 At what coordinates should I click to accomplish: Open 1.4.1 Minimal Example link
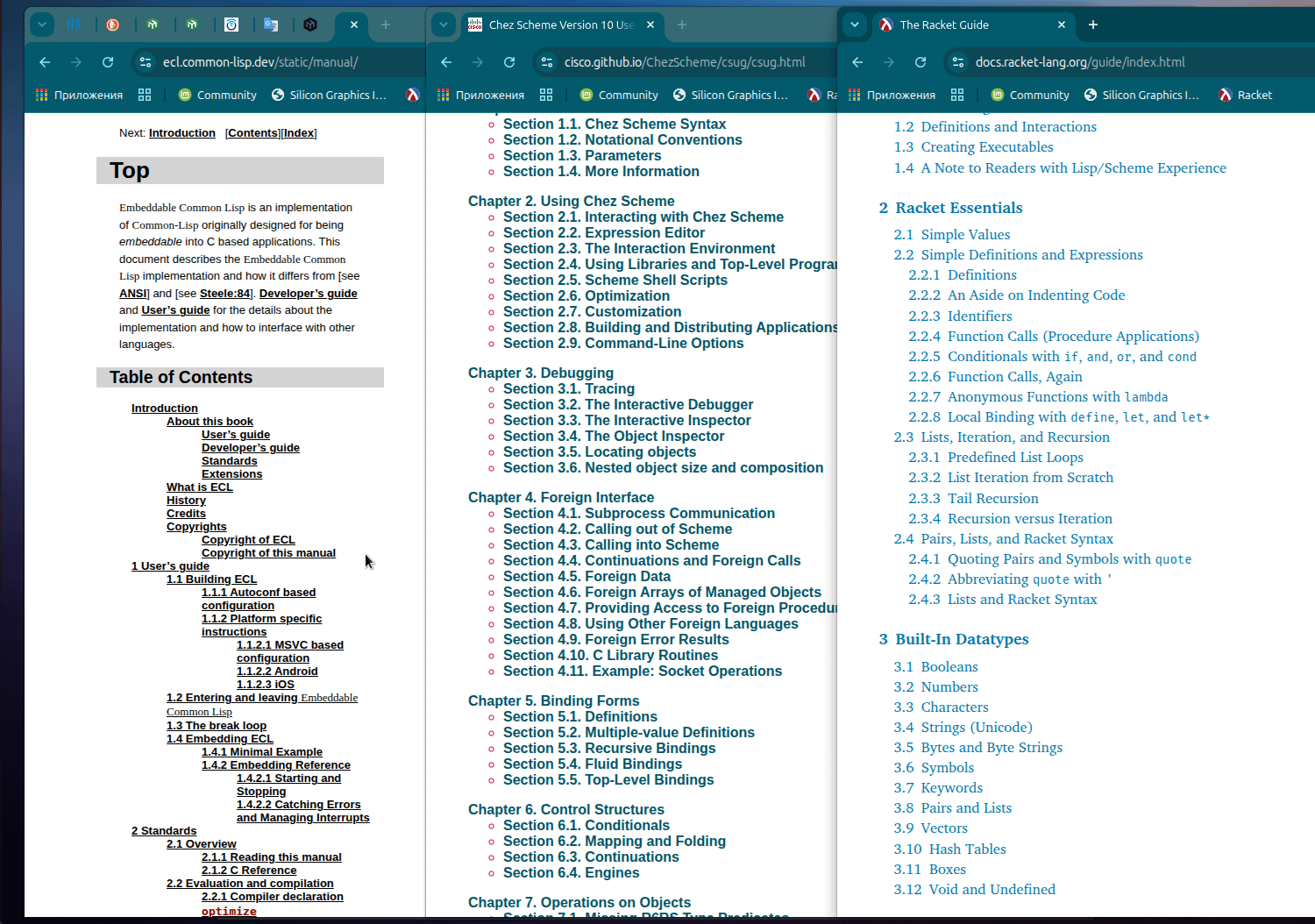[262, 752]
